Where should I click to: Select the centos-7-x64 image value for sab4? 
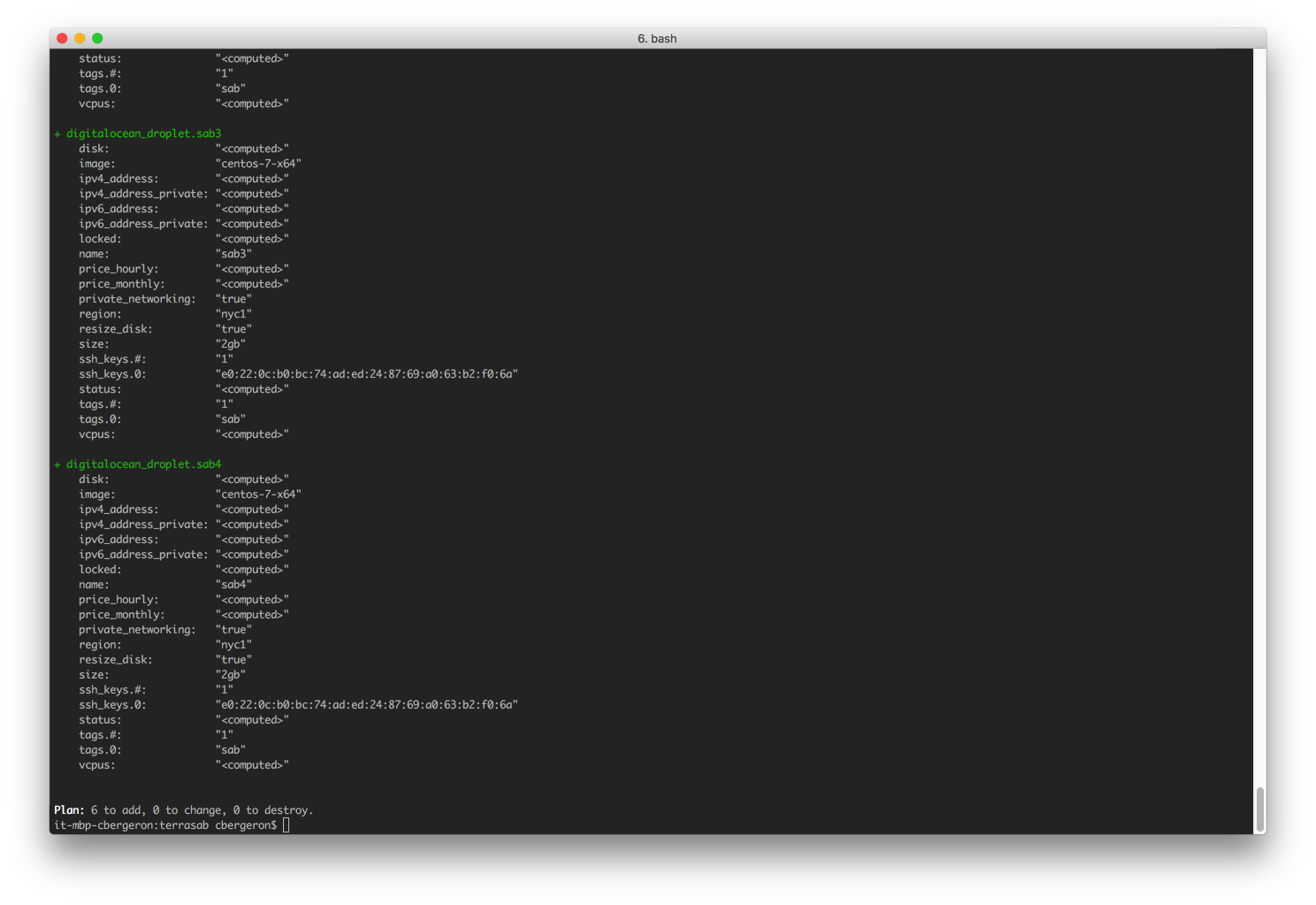257,494
